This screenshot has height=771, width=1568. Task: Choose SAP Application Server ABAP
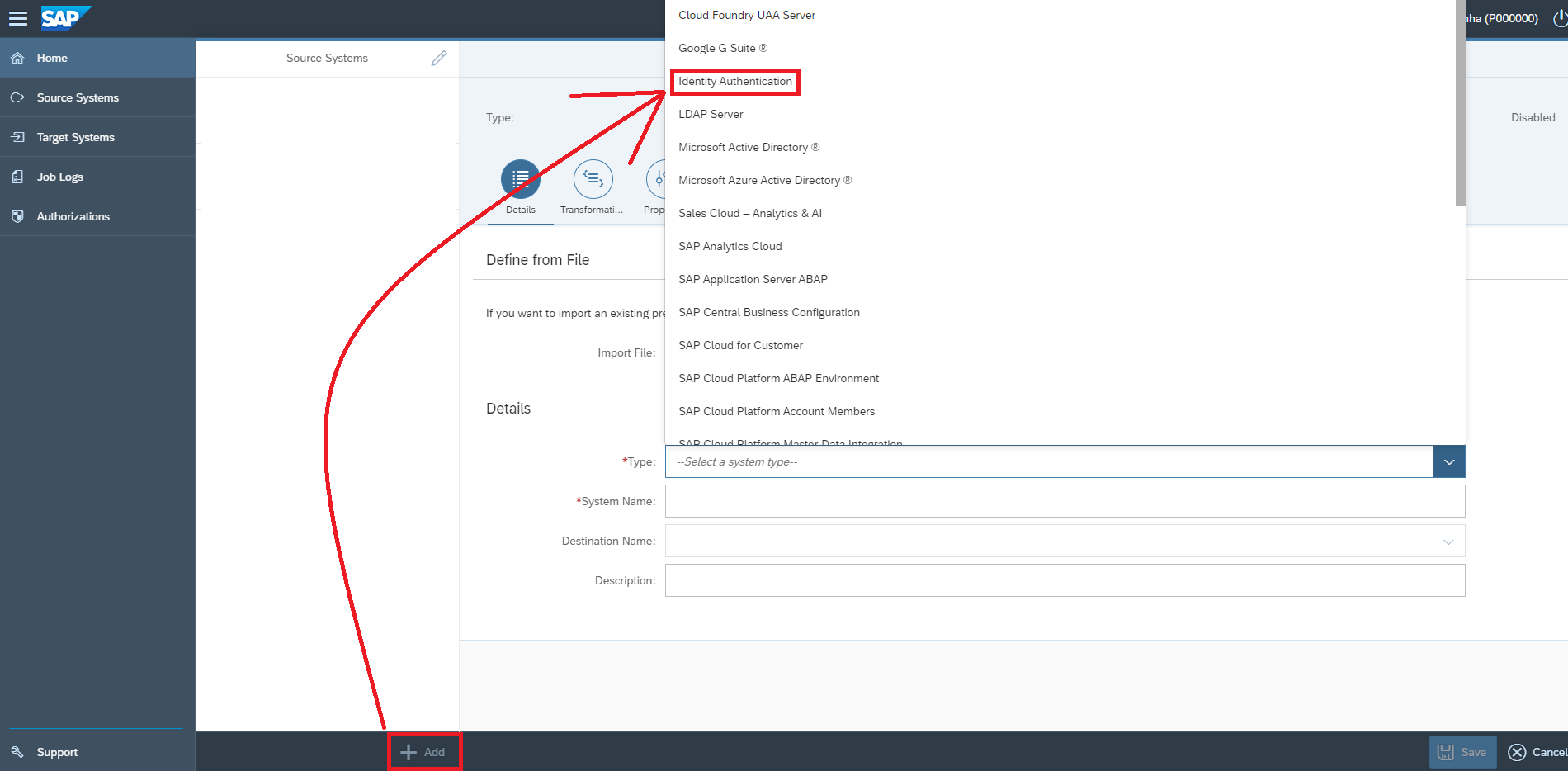point(1060,279)
